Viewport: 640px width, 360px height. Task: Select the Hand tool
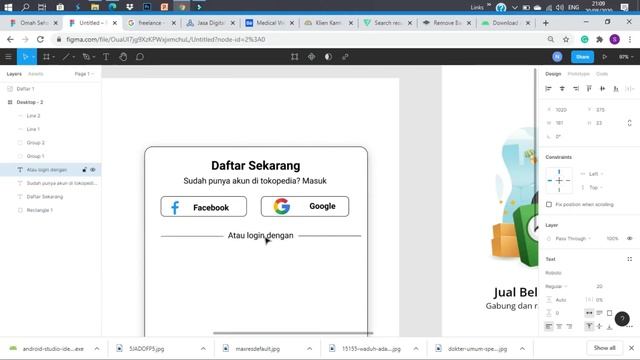coord(123,57)
